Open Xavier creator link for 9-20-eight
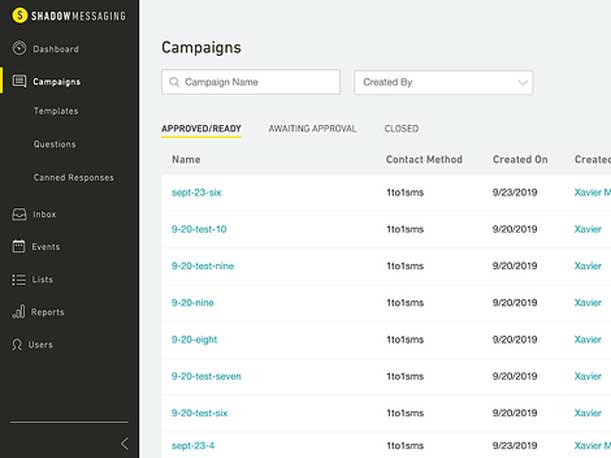This screenshot has width=611, height=458. [x=588, y=340]
